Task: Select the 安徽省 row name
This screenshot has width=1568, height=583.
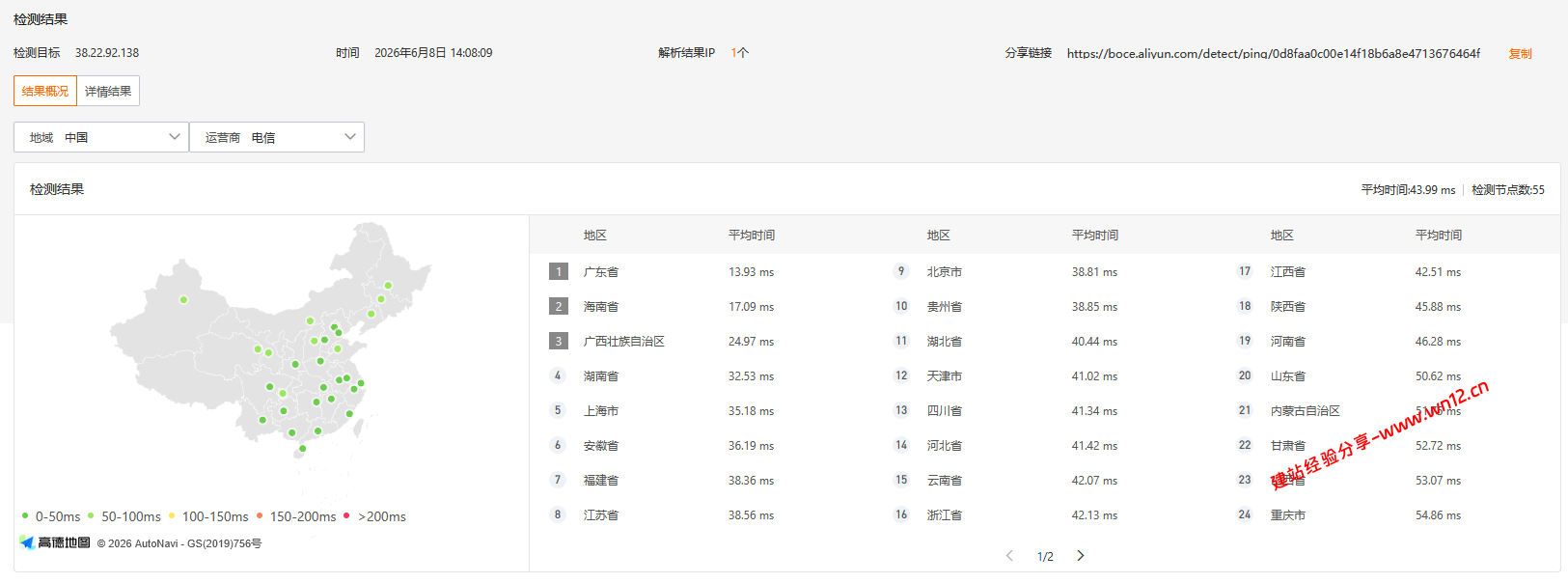Action: point(601,446)
